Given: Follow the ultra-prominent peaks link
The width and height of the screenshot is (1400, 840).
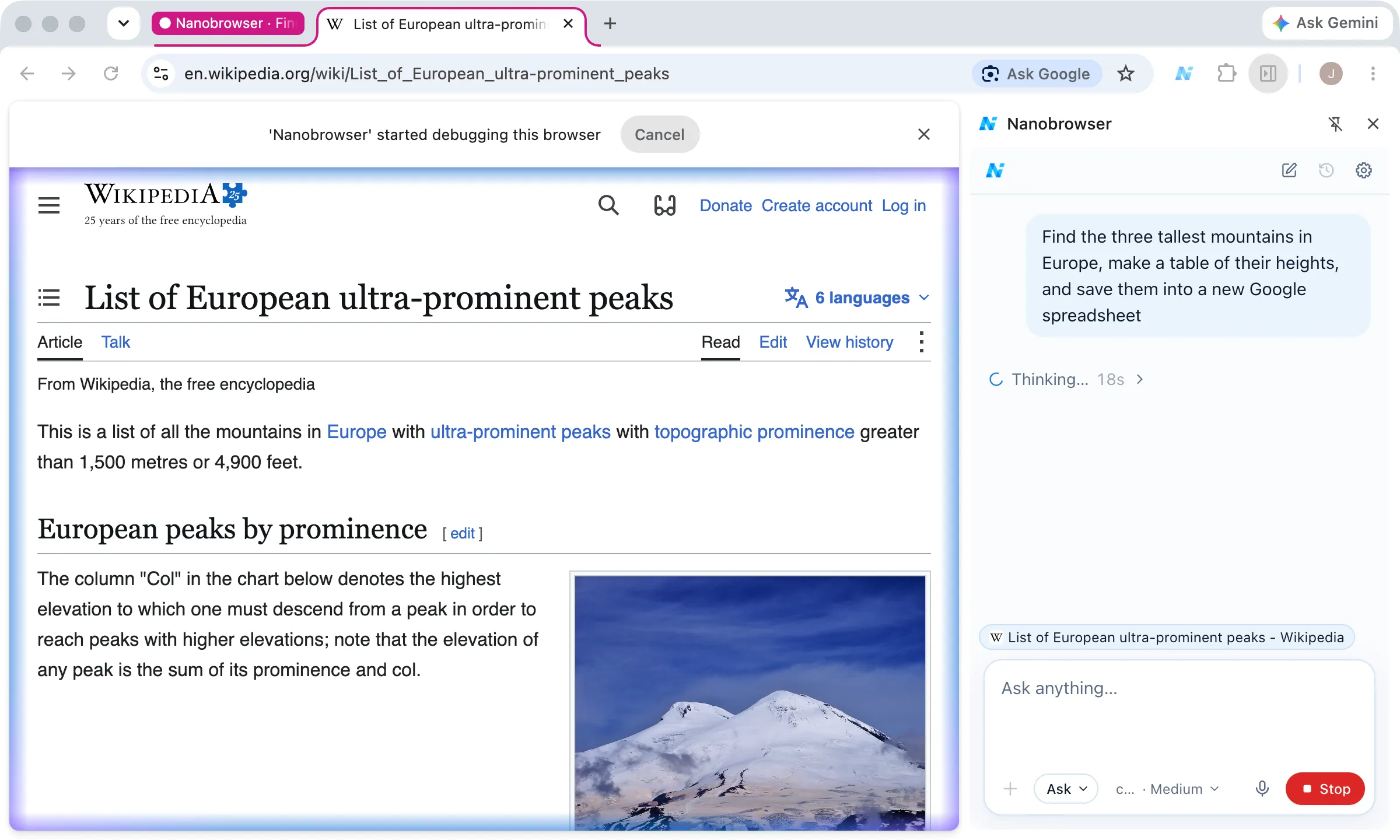Looking at the screenshot, I should click(520, 432).
